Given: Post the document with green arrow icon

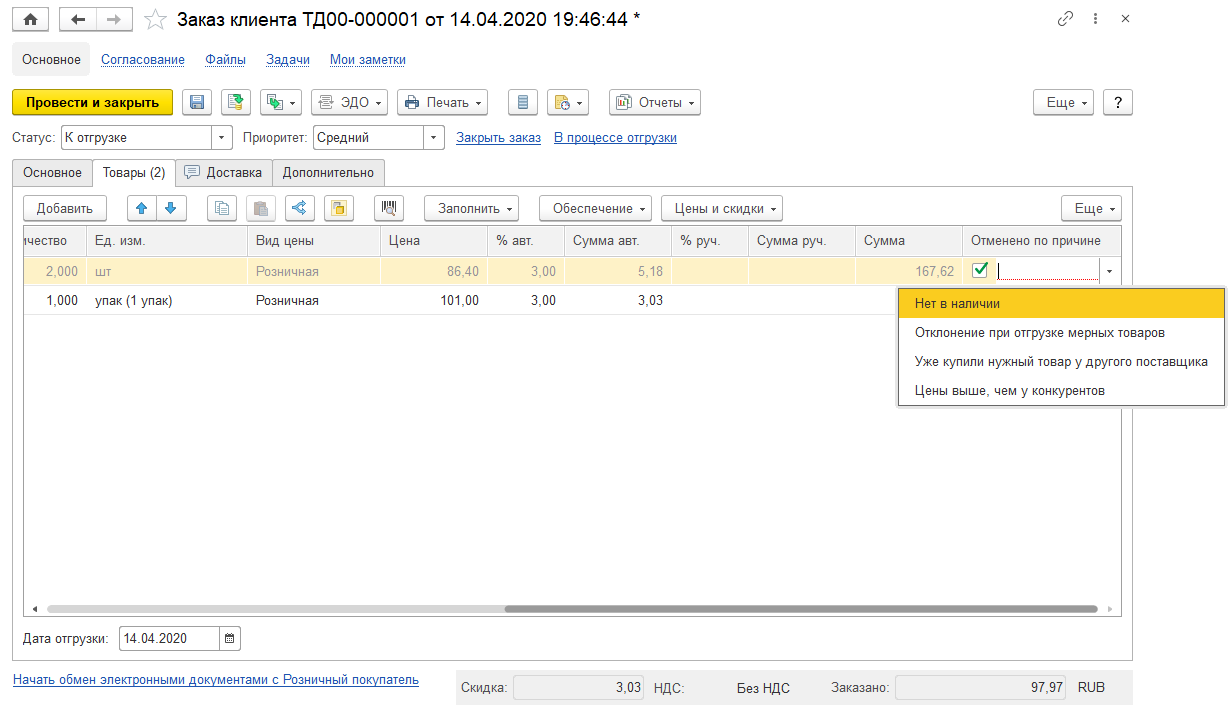Looking at the screenshot, I should [235, 102].
